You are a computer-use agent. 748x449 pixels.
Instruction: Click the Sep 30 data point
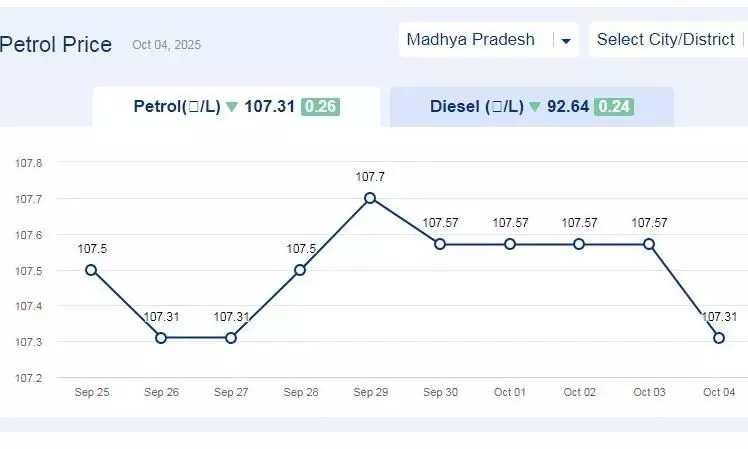(440, 244)
